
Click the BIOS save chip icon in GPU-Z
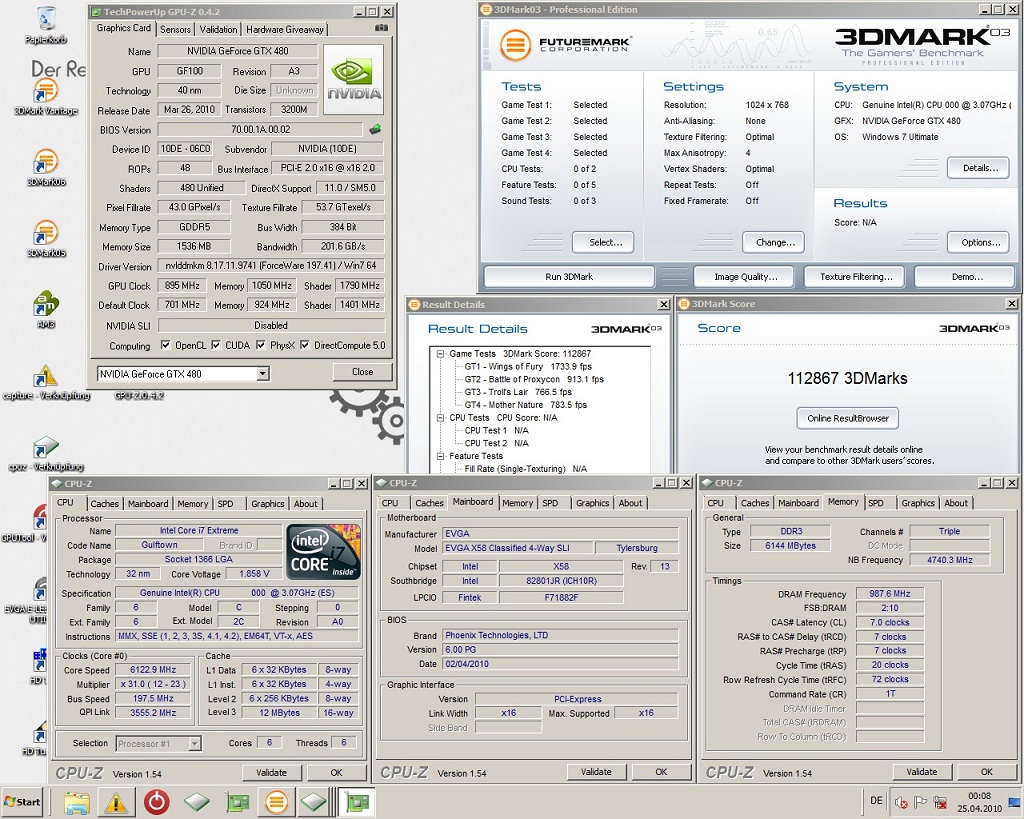point(376,129)
